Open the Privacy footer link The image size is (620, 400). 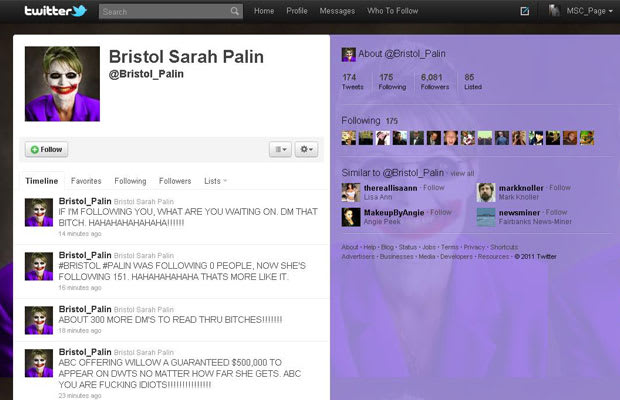click(x=474, y=247)
